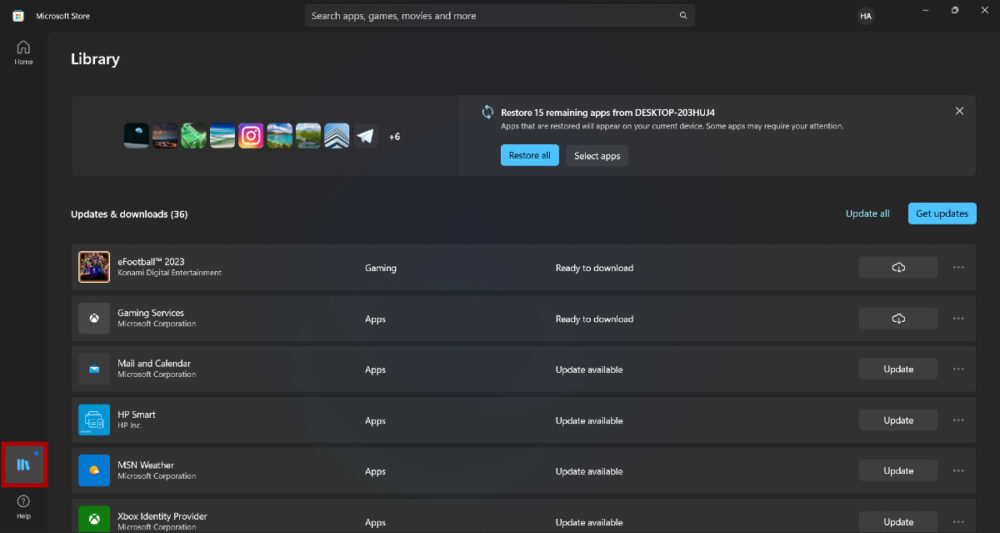Click the HP Smart title text
Image resolution: width=1000 pixels, height=533 pixels.
pos(136,414)
